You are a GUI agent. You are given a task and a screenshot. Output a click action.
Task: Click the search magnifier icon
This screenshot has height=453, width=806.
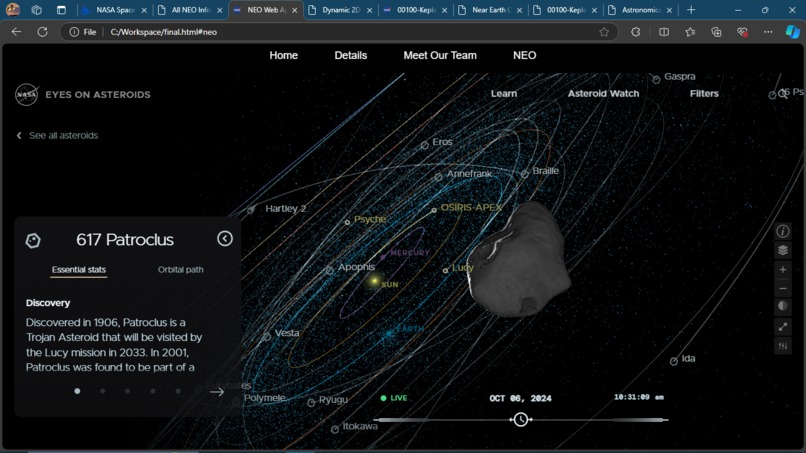[x=783, y=94]
